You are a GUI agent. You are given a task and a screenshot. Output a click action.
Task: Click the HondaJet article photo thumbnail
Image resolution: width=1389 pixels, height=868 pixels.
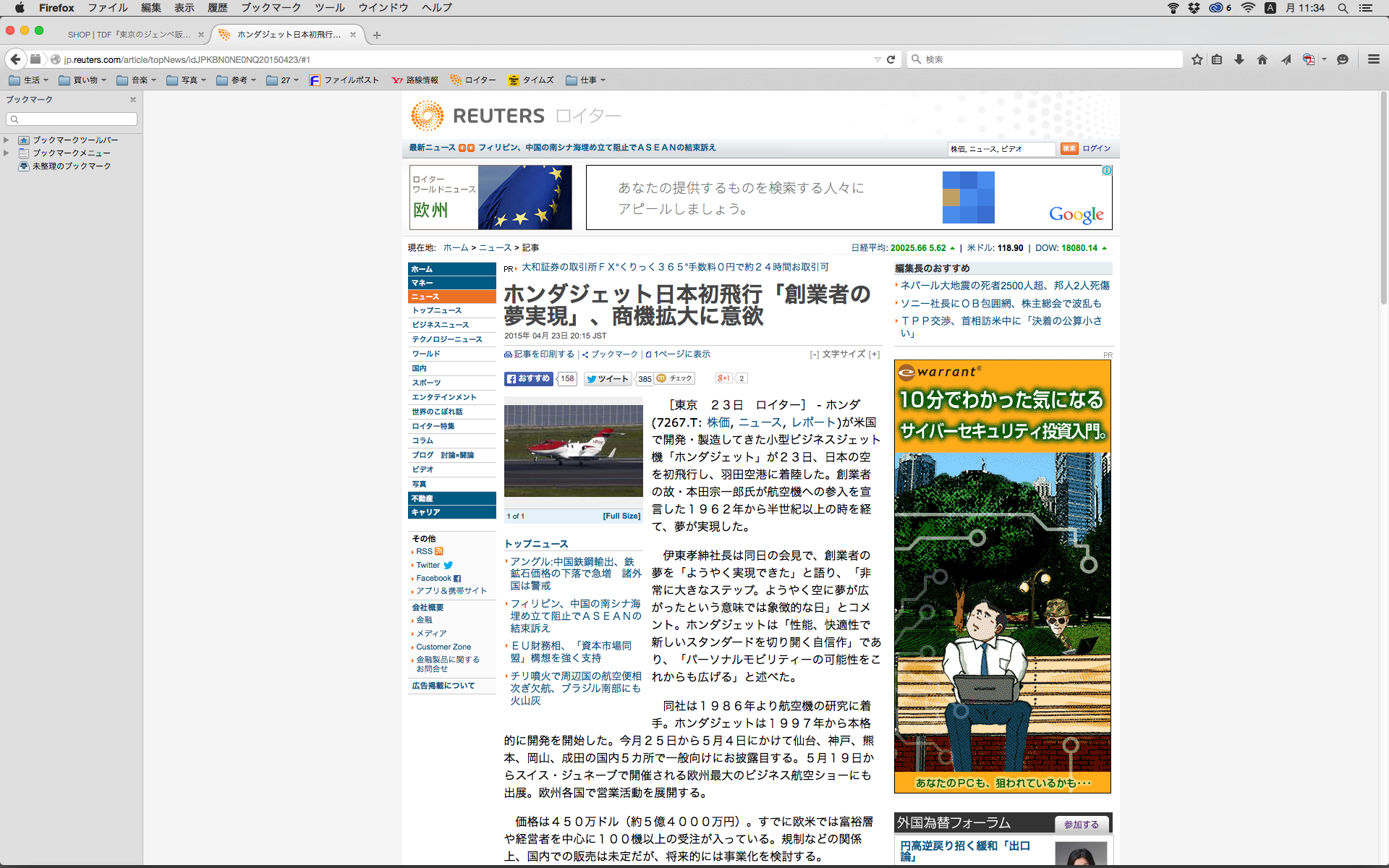tap(573, 451)
